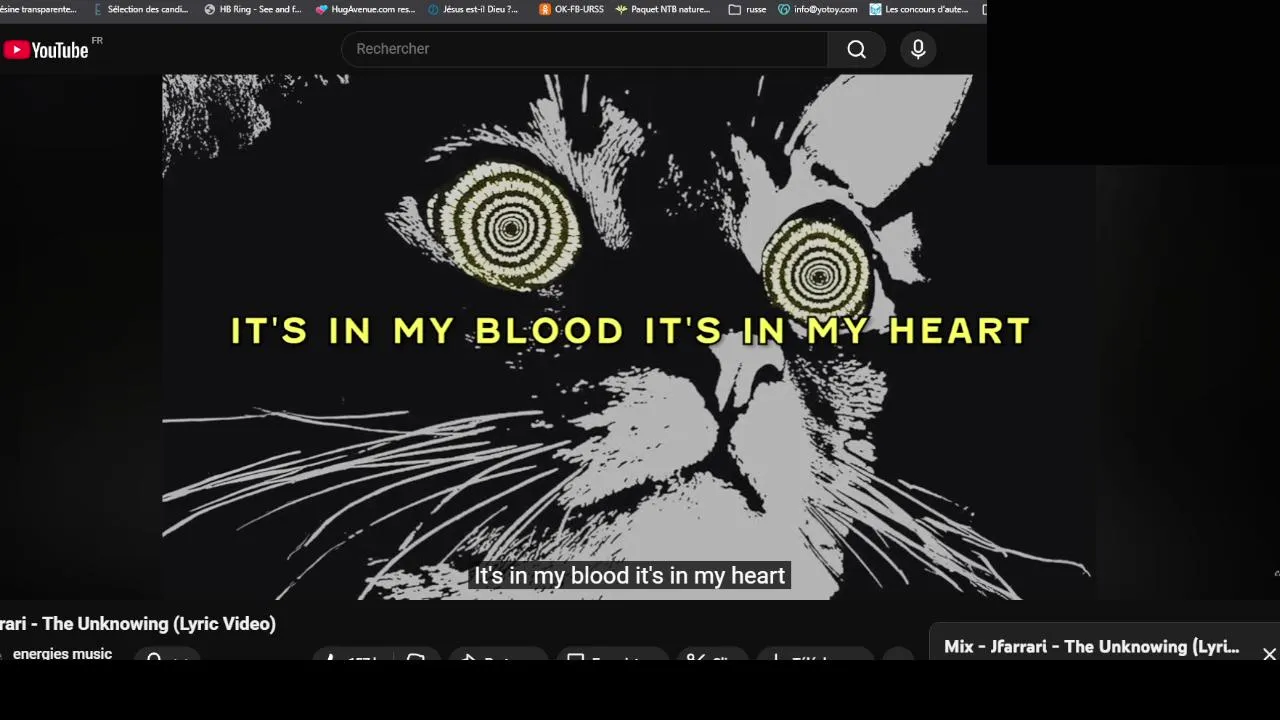This screenshot has width=1280, height=720.
Task: Open the HugAvenue.com bookmark
Action: (x=365, y=9)
